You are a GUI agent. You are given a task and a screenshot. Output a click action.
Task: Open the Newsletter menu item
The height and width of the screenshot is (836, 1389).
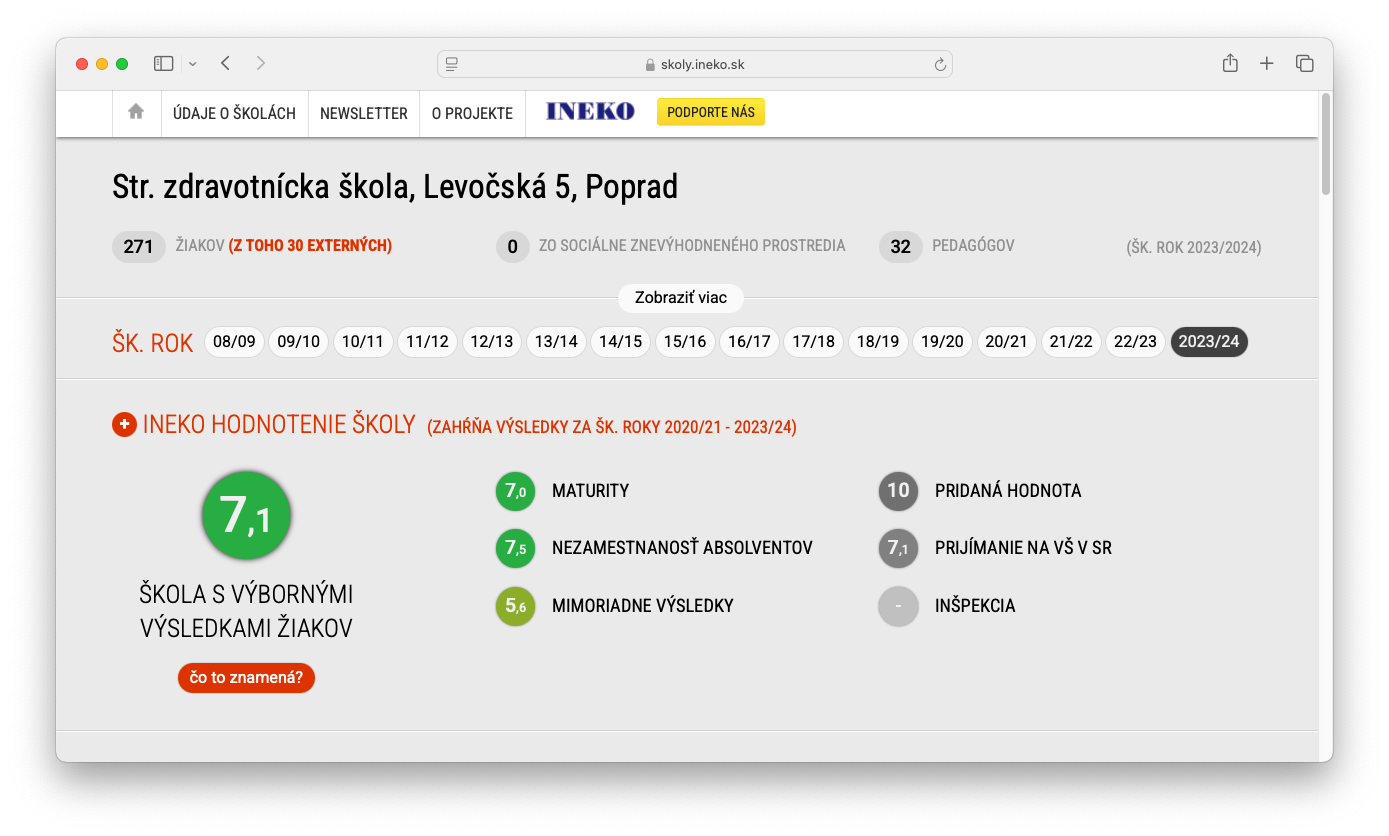click(364, 113)
